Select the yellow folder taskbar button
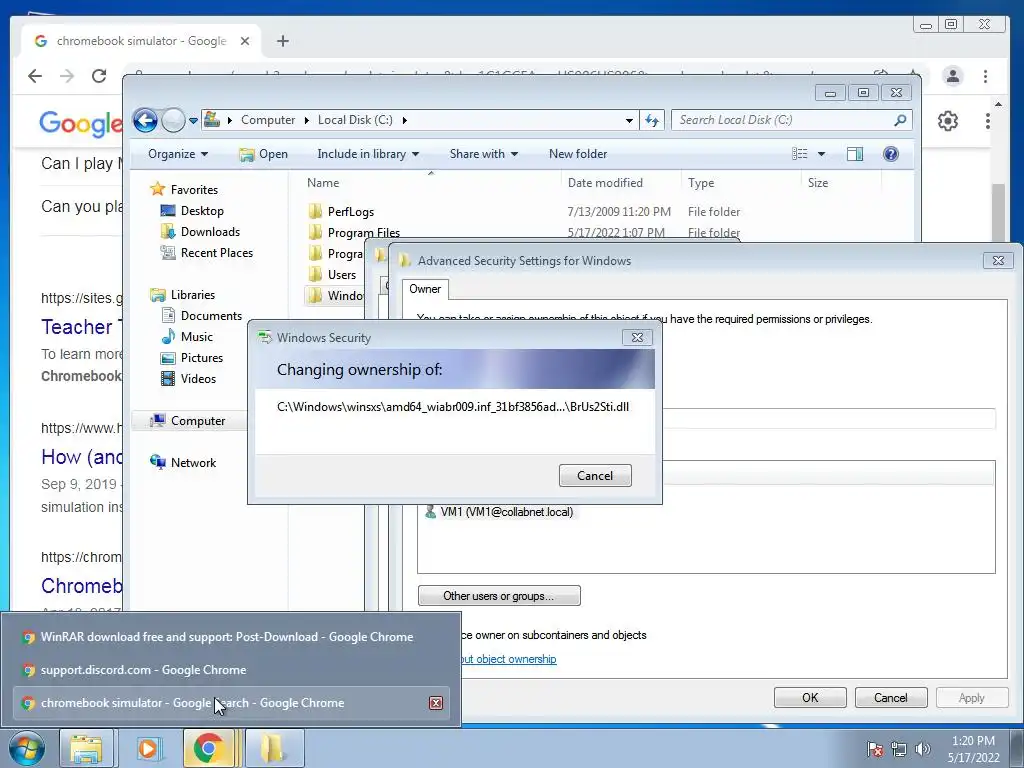1024x768 pixels. (x=273, y=748)
